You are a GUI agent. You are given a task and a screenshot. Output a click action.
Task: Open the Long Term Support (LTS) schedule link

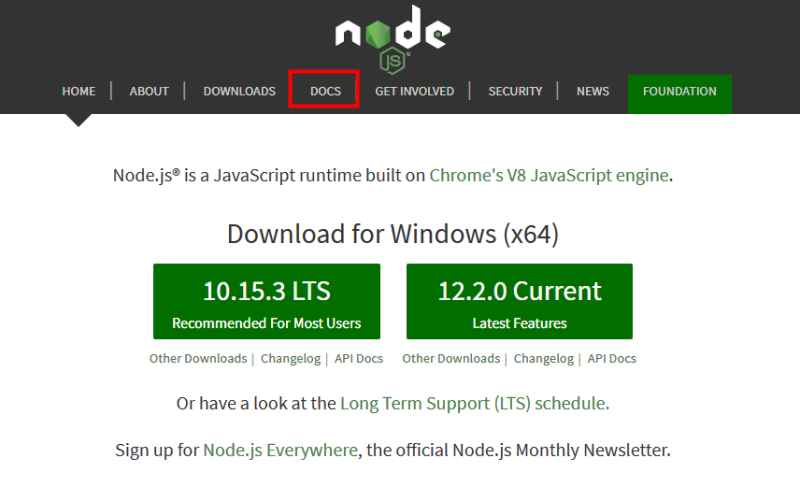474,403
